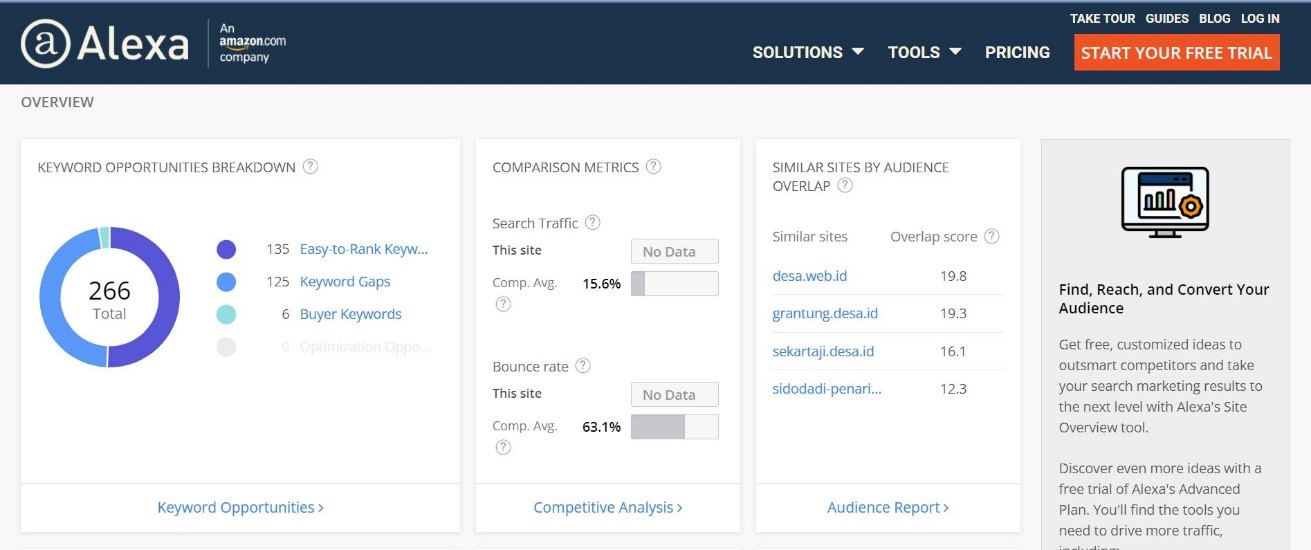Expand the Solutions dropdown menu
The height and width of the screenshot is (550, 1311).
[808, 52]
